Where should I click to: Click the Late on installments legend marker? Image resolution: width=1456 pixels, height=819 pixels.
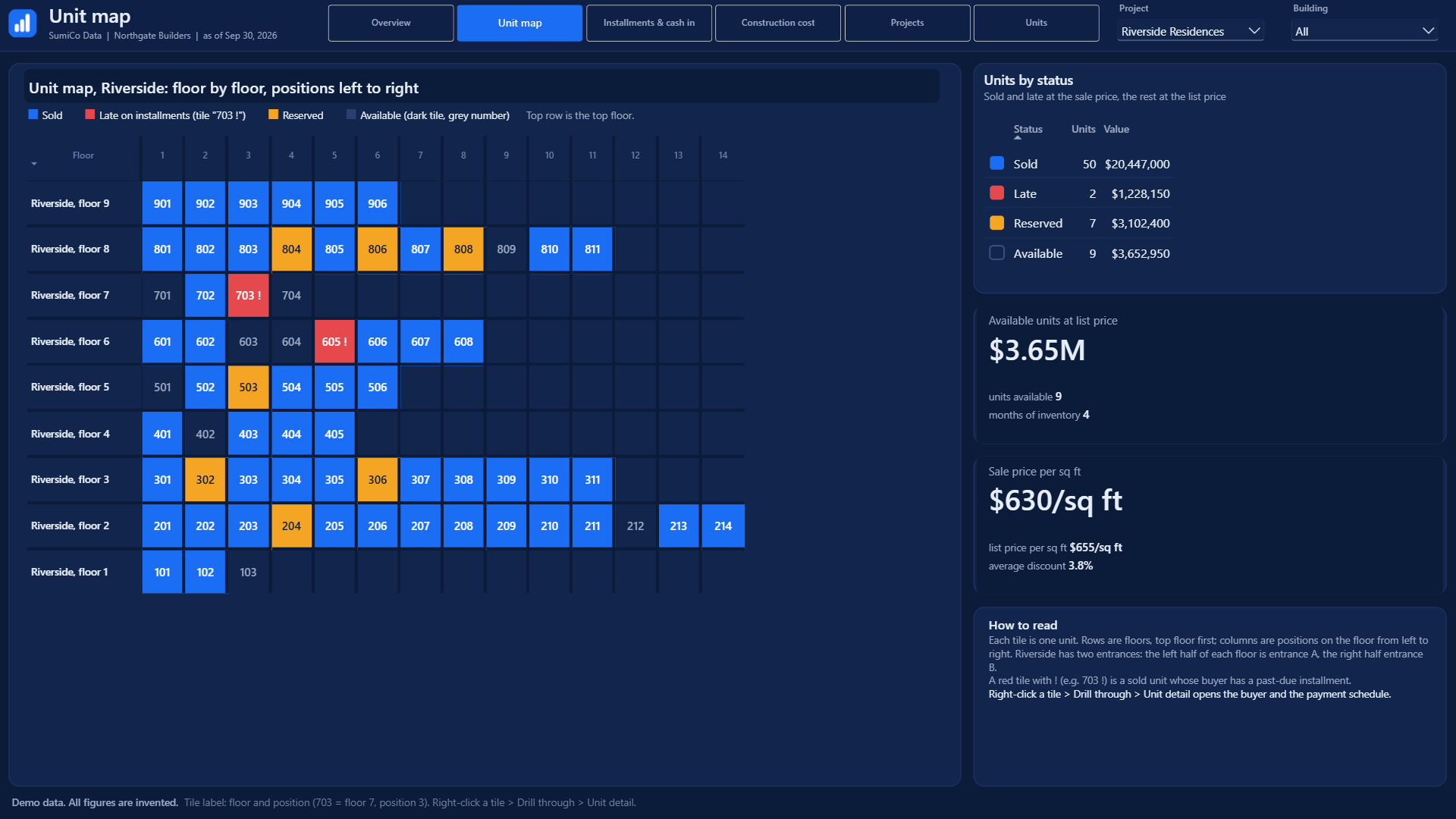pyautogui.click(x=90, y=115)
